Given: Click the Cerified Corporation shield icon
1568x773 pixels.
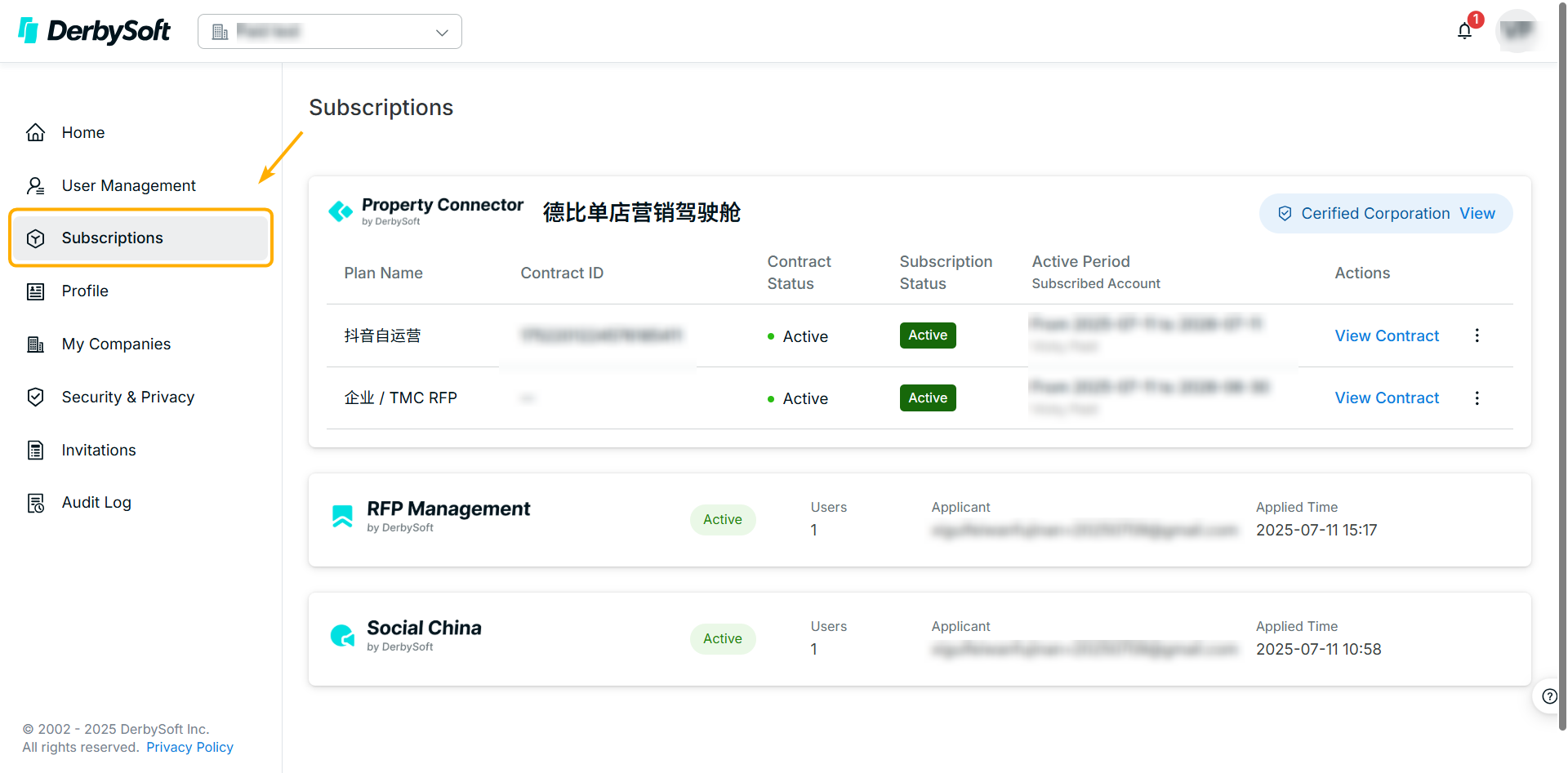Looking at the screenshot, I should [x=1285, y=213].
